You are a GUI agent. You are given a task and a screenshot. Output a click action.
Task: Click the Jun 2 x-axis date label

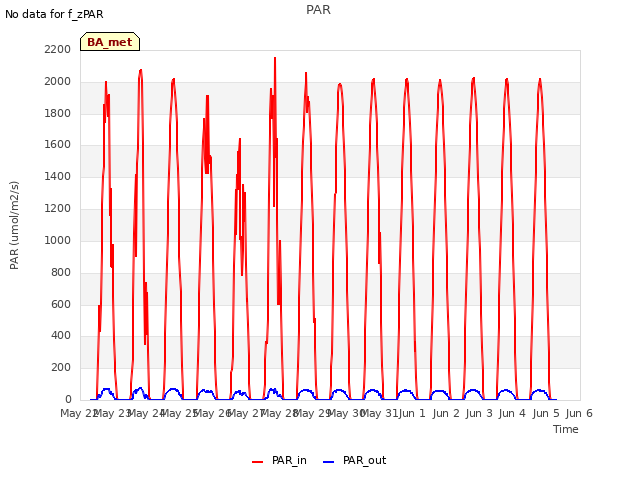(x=446, y=413)
